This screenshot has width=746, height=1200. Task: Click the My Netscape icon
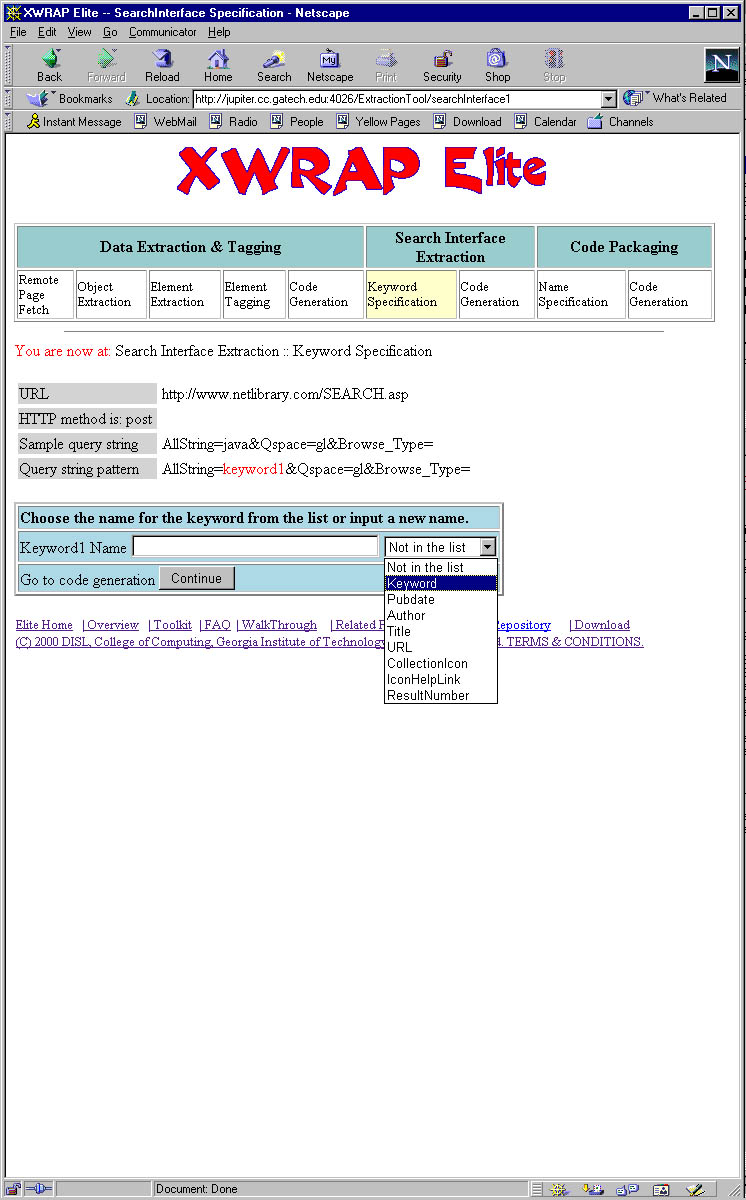click(330, 60)
